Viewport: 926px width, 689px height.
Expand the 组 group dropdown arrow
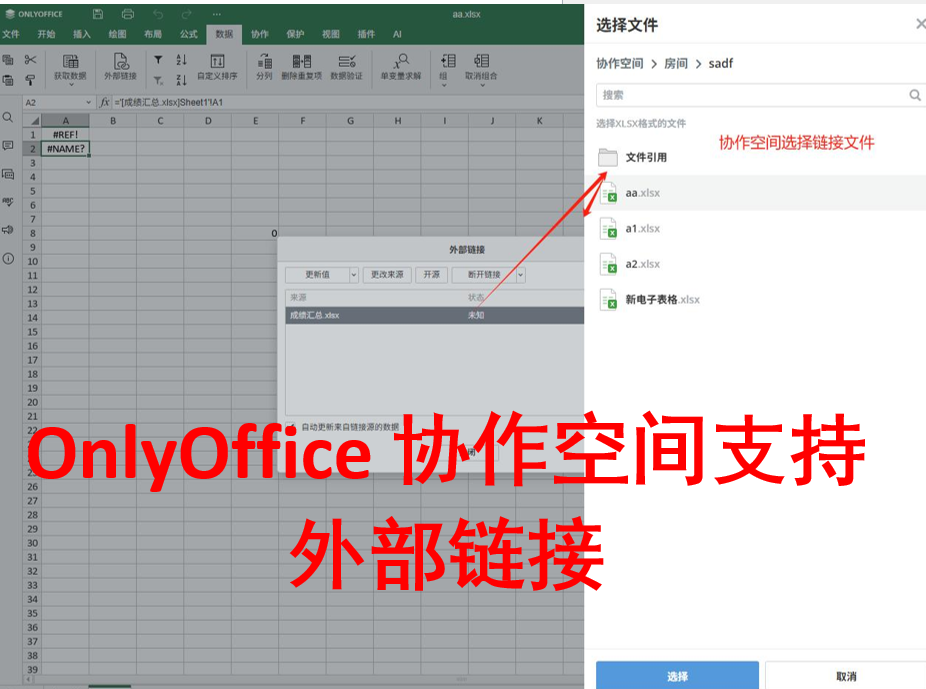point(444,85)
